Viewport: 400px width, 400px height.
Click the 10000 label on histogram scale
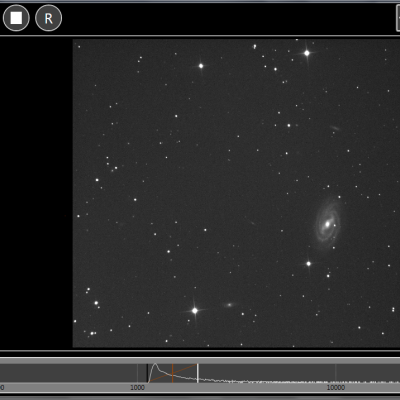336,388
